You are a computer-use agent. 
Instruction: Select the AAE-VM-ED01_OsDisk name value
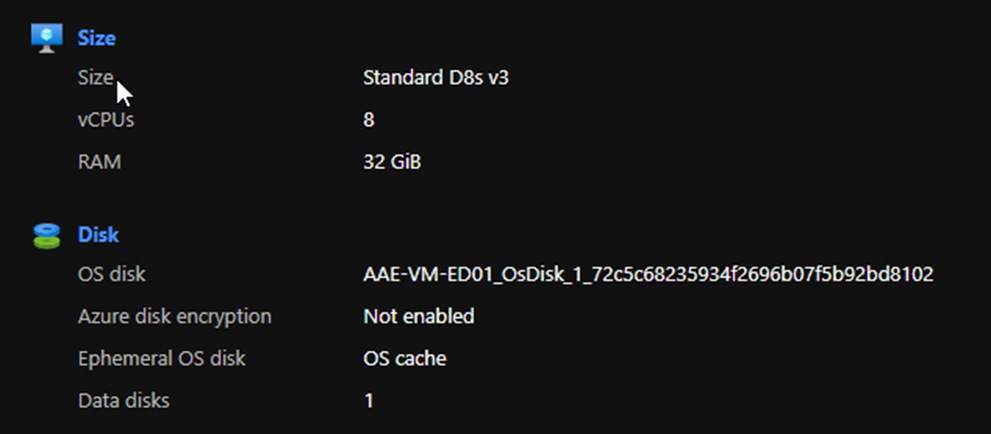648,275
